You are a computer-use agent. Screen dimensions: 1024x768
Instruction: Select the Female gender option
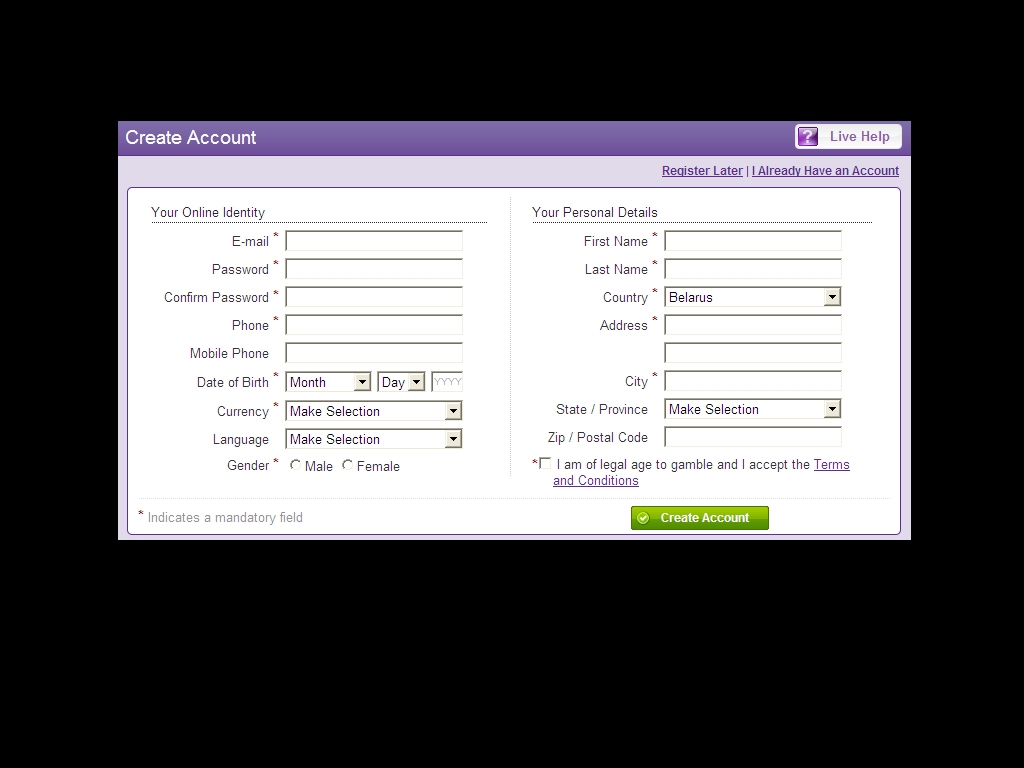348,465
